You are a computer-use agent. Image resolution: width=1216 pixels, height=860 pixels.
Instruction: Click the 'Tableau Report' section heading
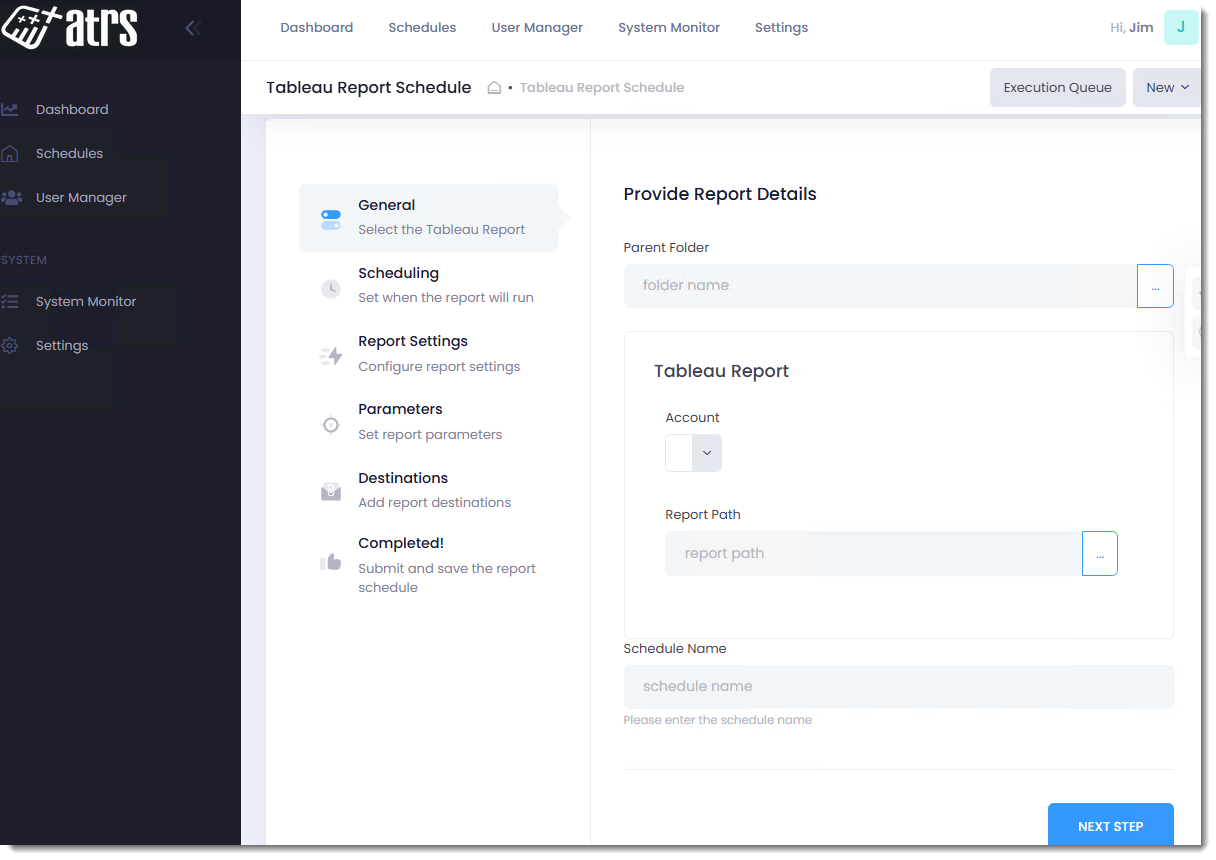click(x=721, y=371)
